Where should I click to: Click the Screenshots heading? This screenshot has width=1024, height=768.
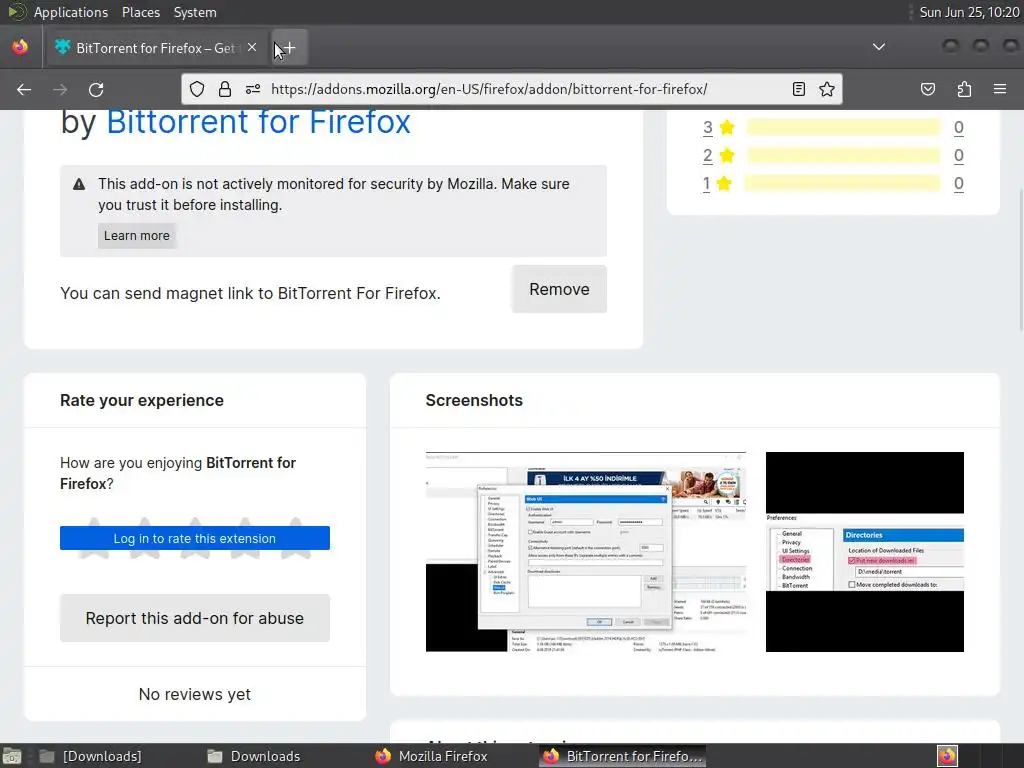coord(474,400)
